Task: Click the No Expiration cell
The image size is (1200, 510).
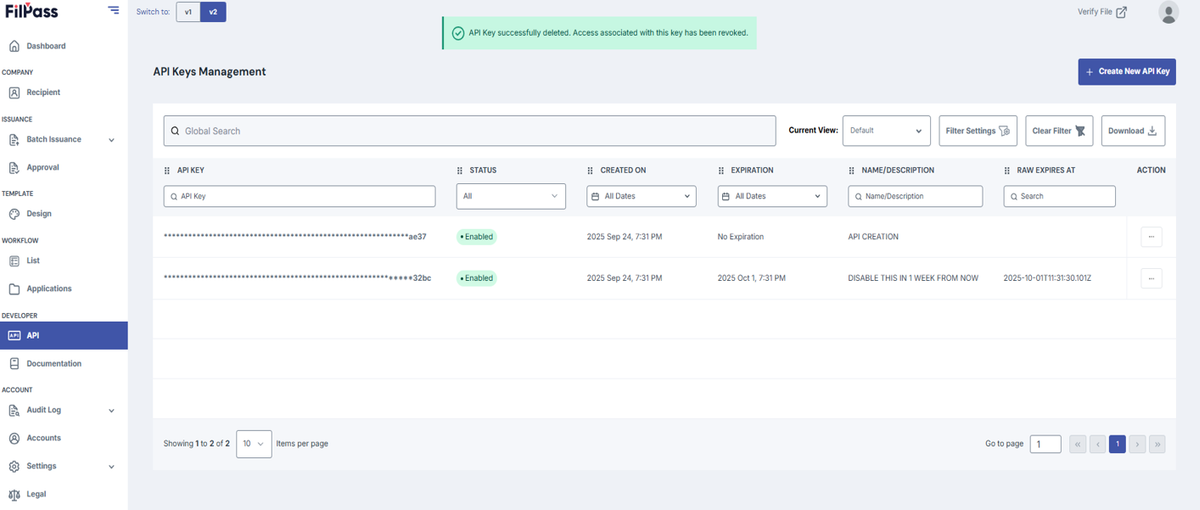Action: tap(740, 237)
